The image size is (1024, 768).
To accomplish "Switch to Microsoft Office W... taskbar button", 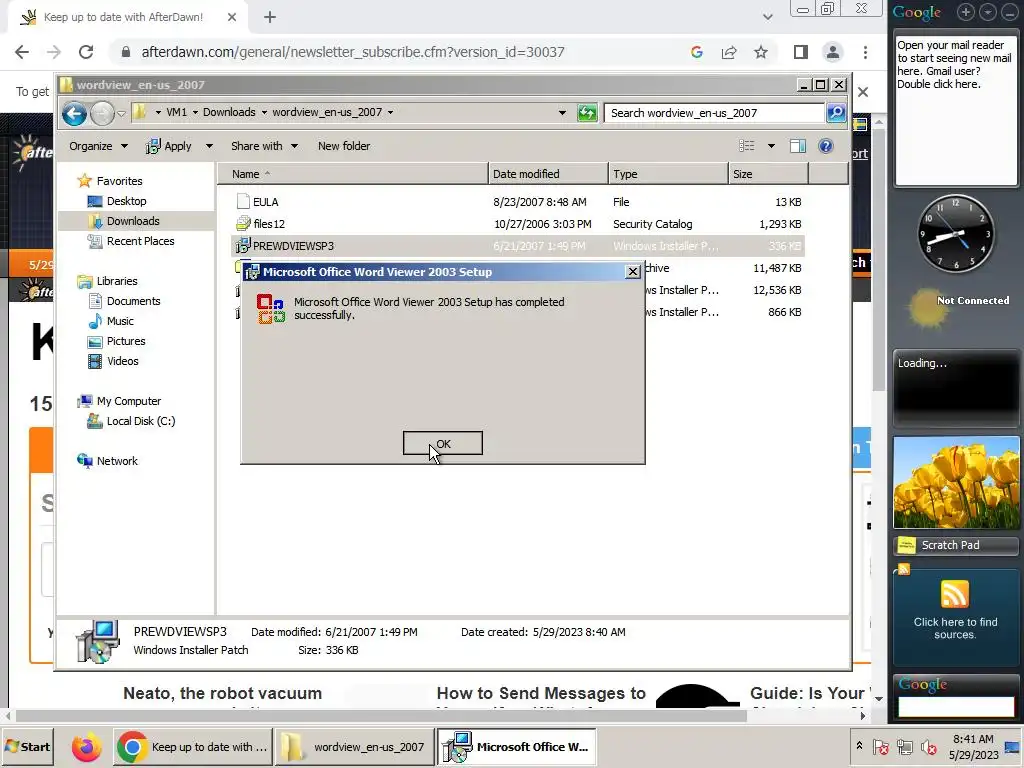I will [516, 746].
